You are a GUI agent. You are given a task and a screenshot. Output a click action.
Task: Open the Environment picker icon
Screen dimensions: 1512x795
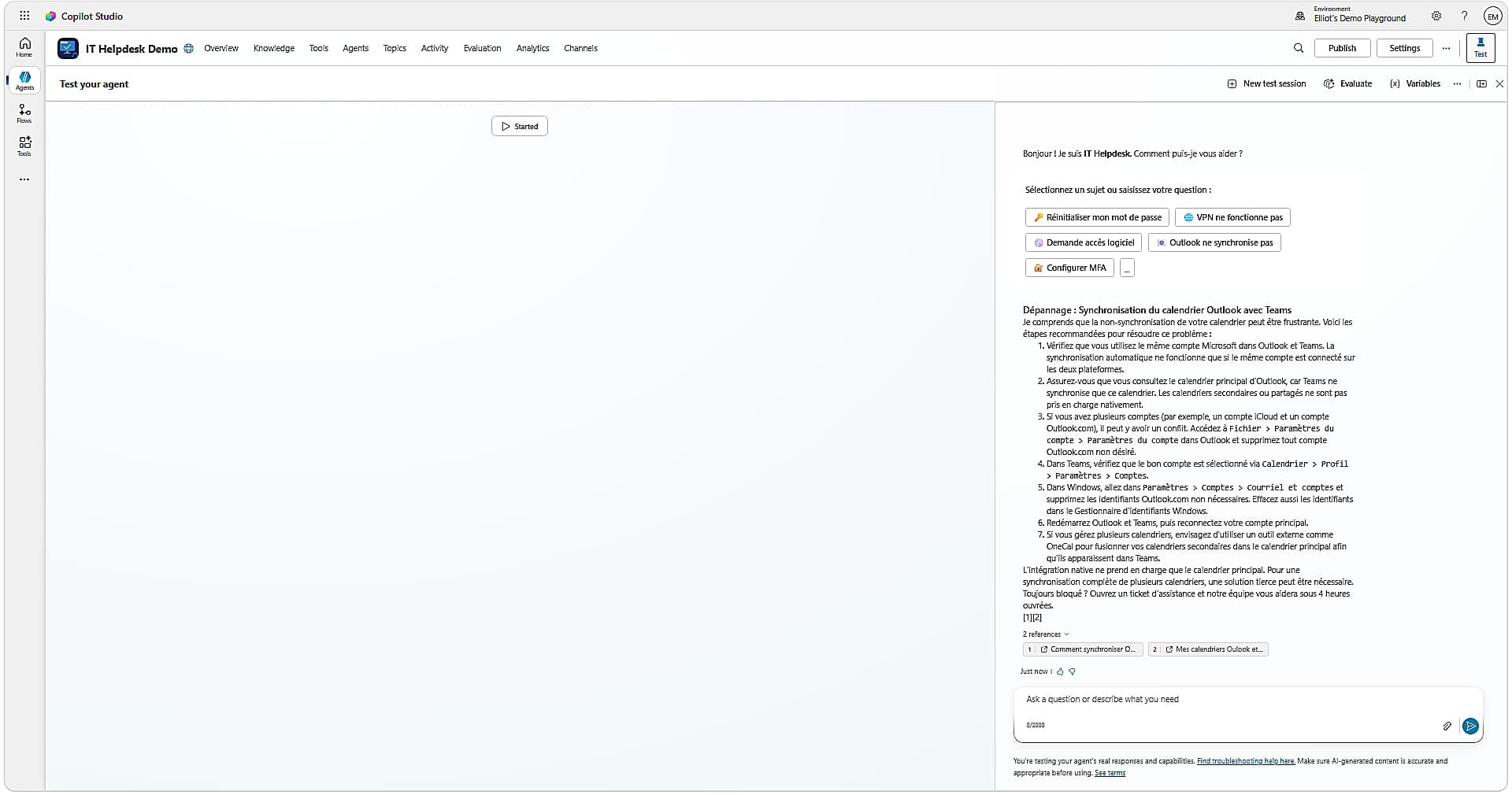tap(1299, 16)
